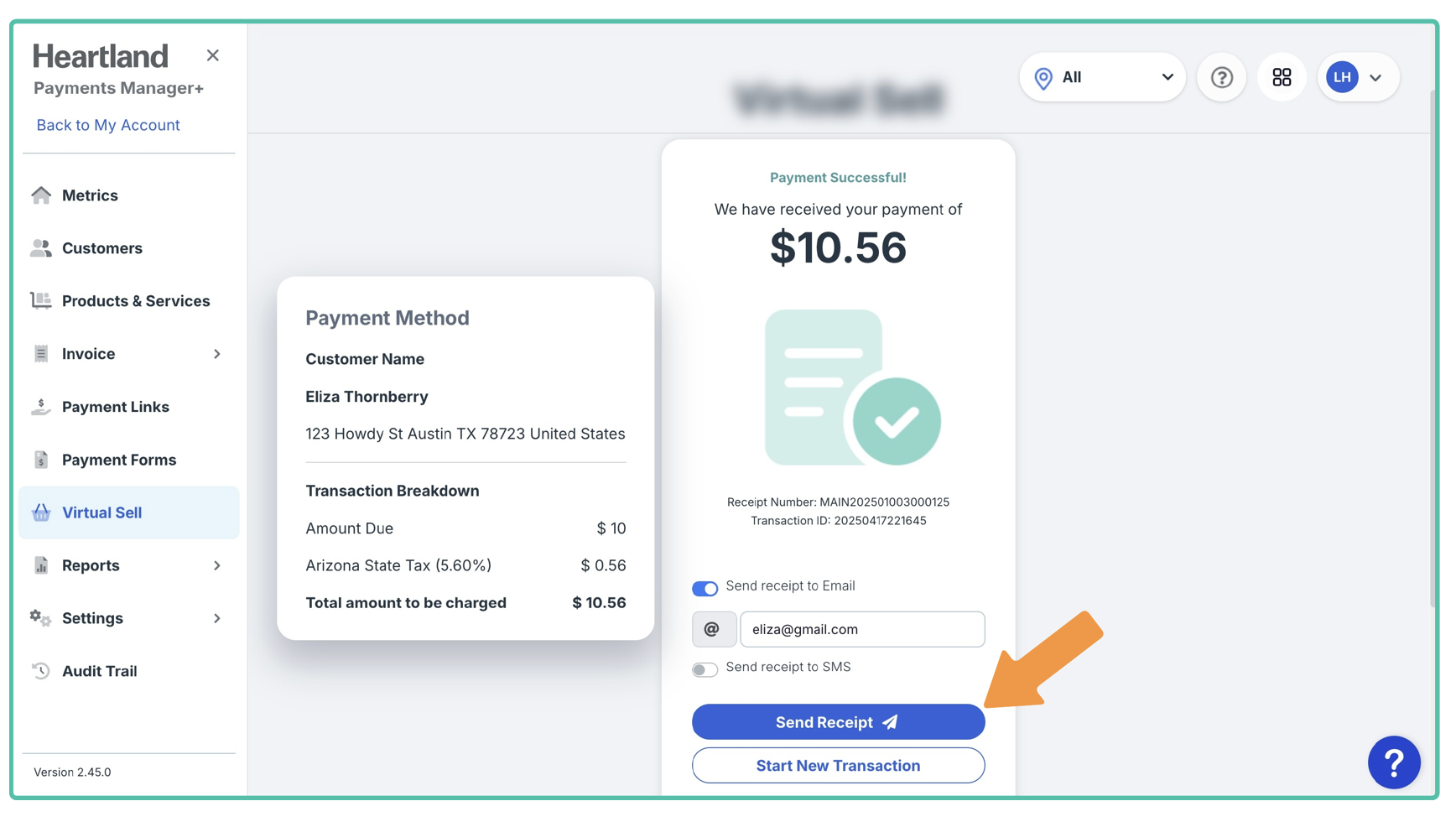Enable the Send receipt to SMS toggle
This screenshot has width=1456, height=822.
pyautogui.click(x=705, y=669)
